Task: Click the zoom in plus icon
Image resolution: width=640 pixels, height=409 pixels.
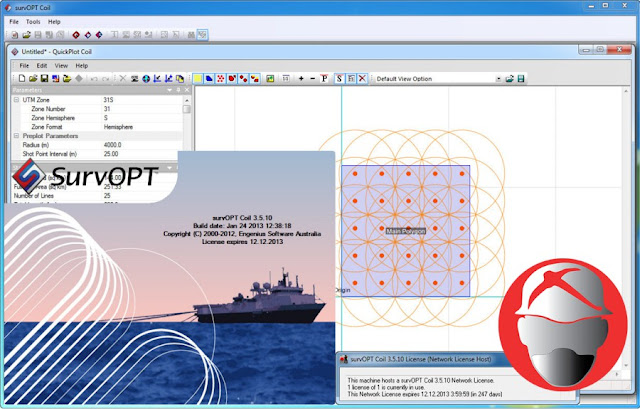Action: click(301, 78)
